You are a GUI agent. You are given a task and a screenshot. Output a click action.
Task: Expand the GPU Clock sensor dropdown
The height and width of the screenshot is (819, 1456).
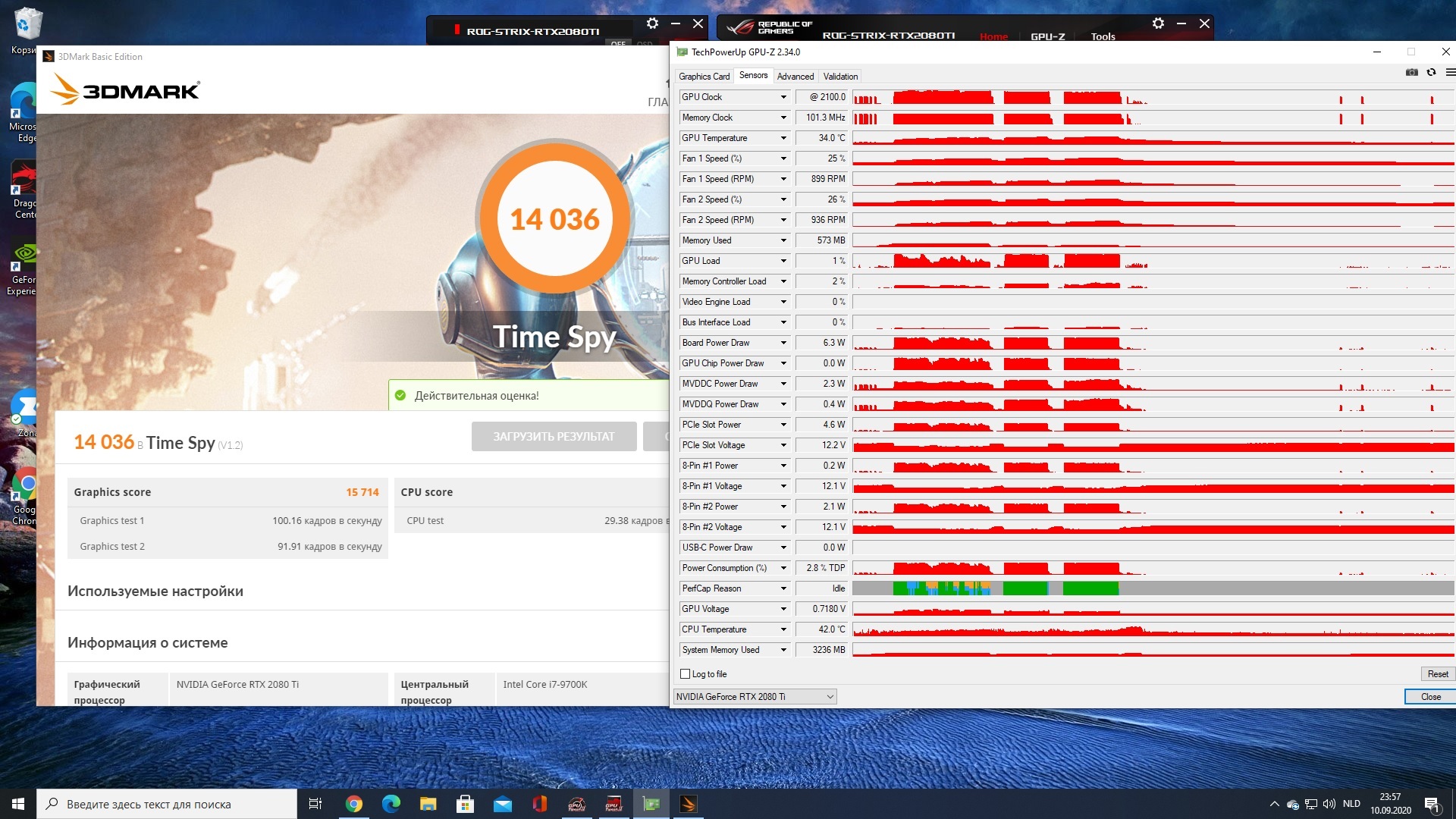[783, 97]
